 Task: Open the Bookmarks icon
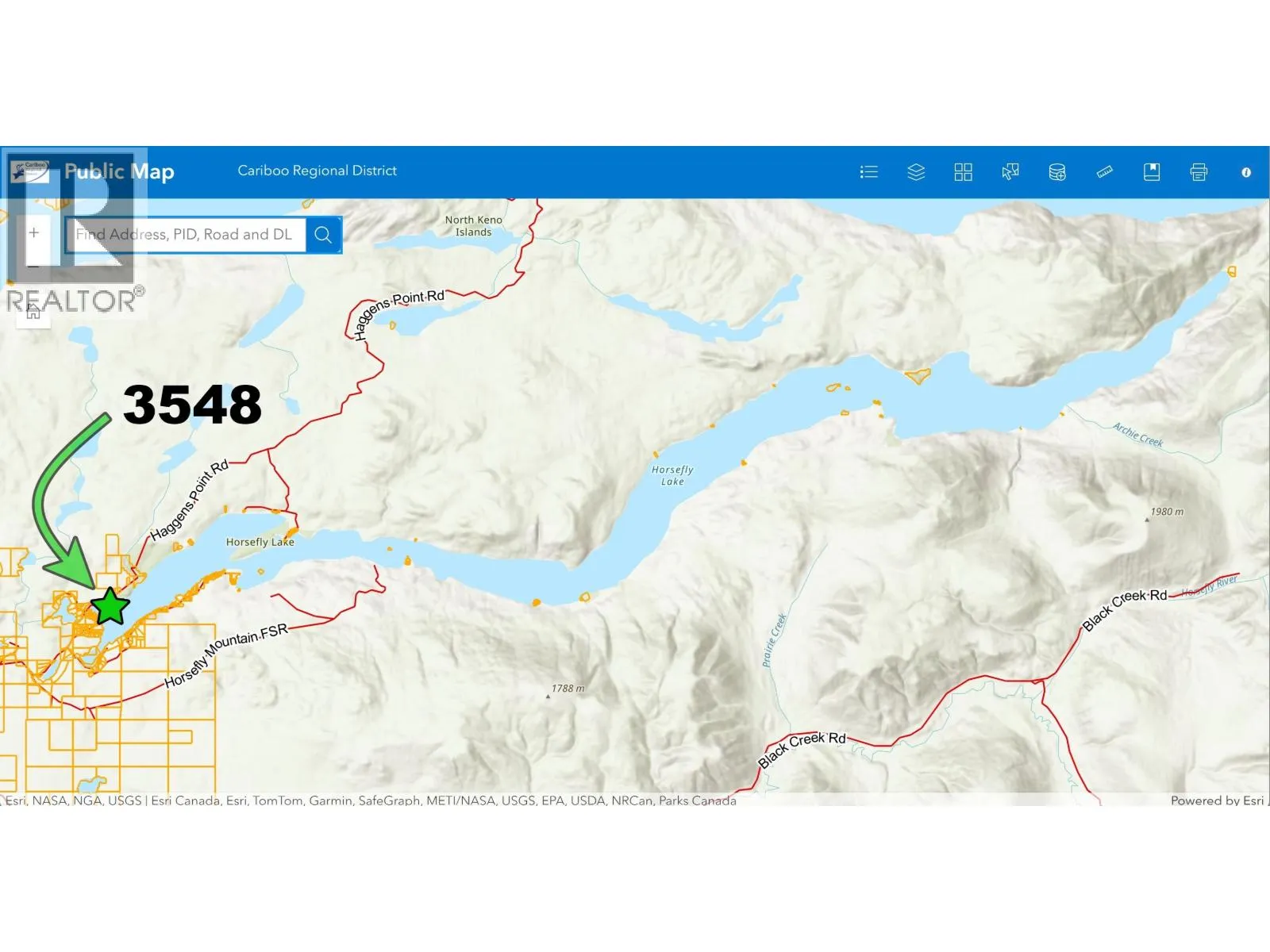[x=1152, y=172]
